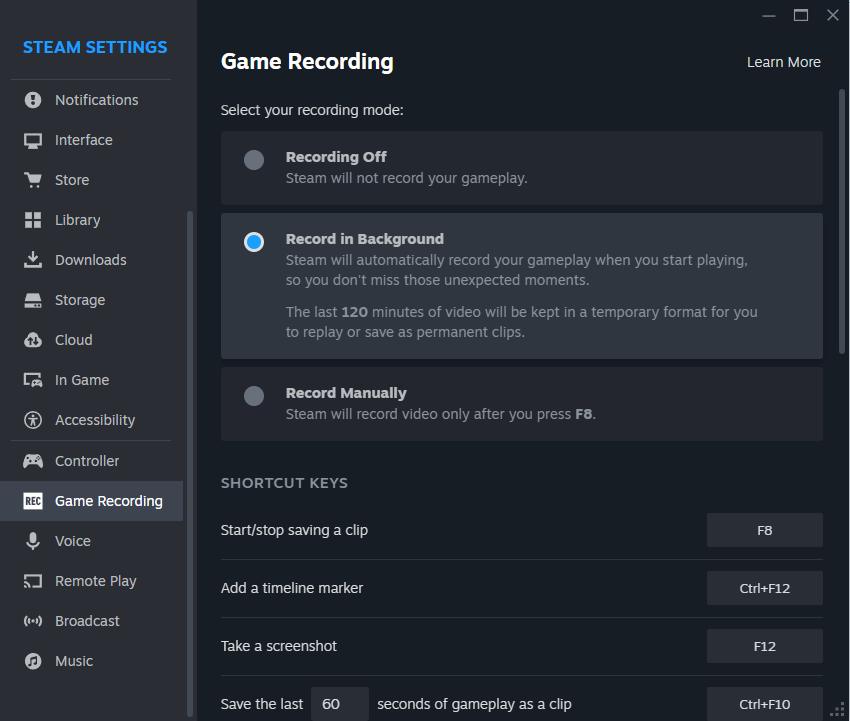The width and height of the screenshot is (850, 721).
Task: Change the Take a screenshot F12 shortcut
Action: (764, 646)
